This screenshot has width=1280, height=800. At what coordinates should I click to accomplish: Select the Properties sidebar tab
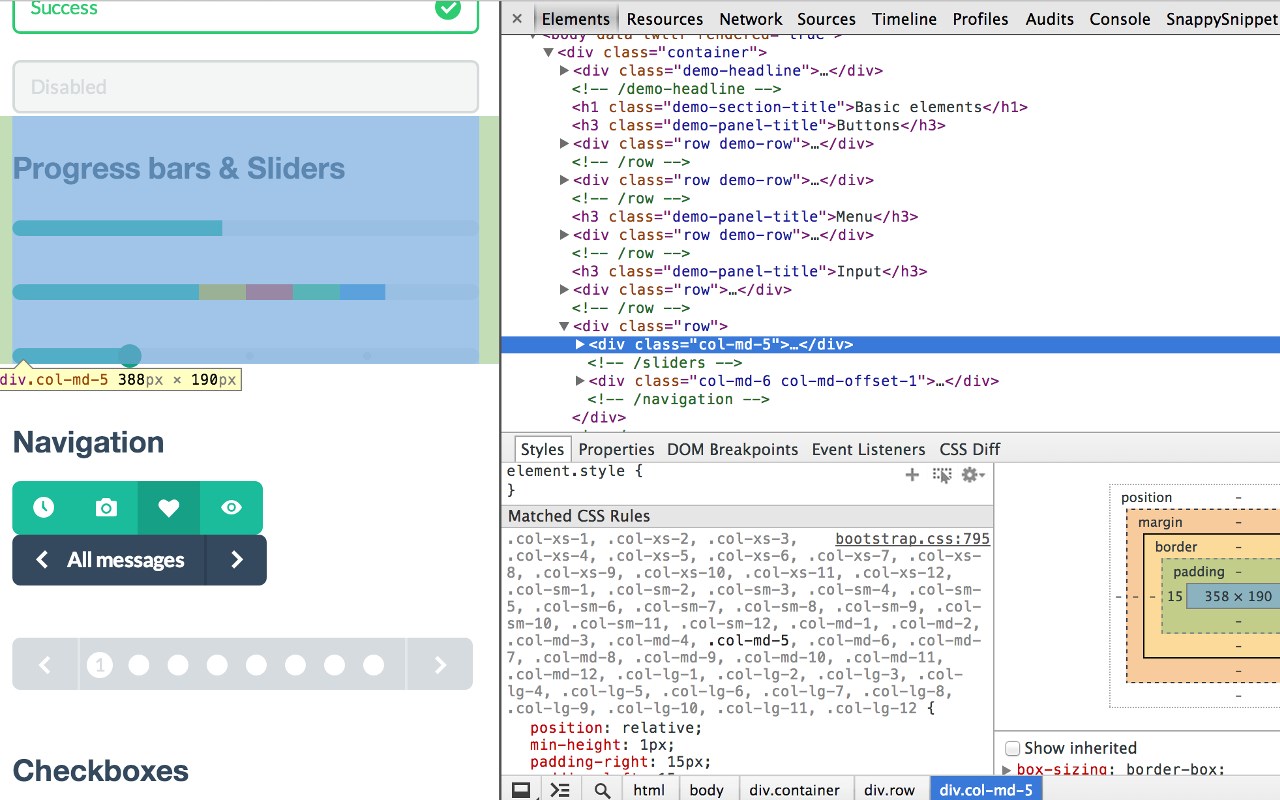pos(616,449)
